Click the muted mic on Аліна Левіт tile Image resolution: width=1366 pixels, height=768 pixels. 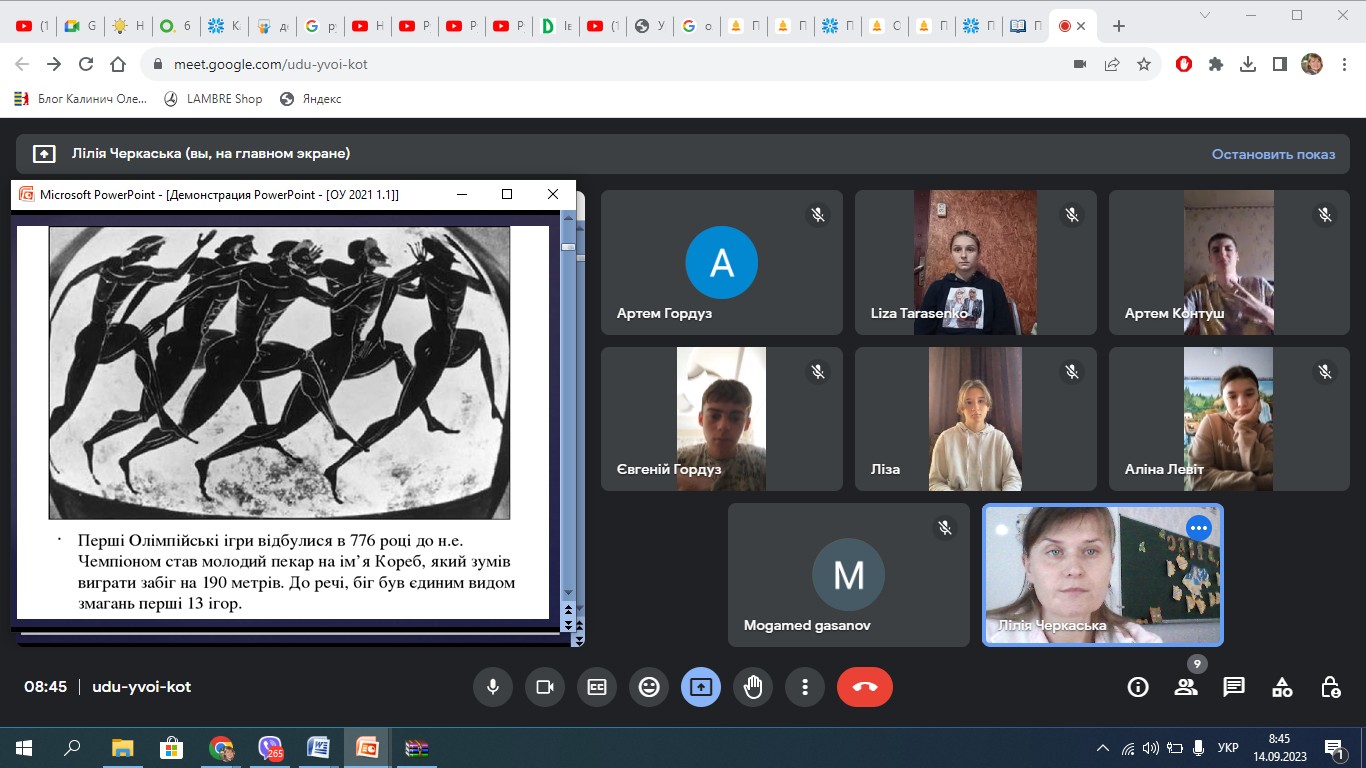pyautogui.click(x=1326, y=372)
